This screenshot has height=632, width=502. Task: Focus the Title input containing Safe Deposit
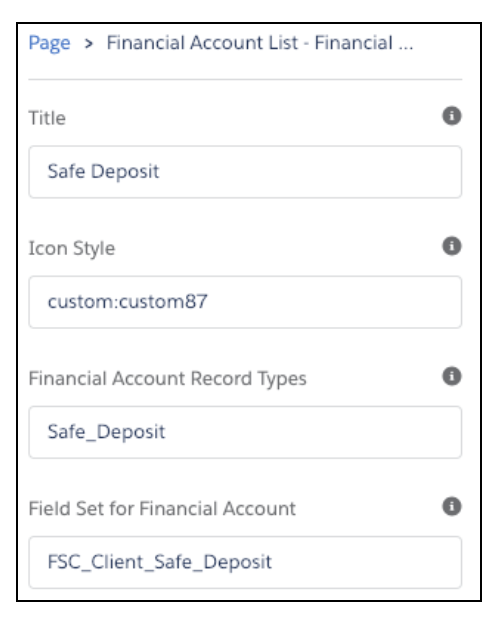[x=245, y=172]
